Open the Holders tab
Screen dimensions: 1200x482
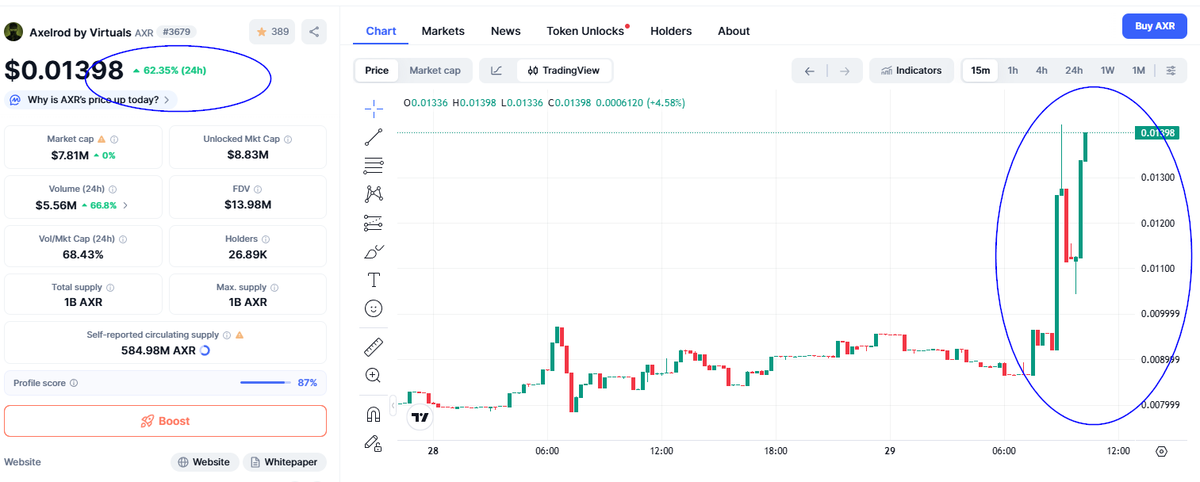pyautogui.click(x=671, y=31)
